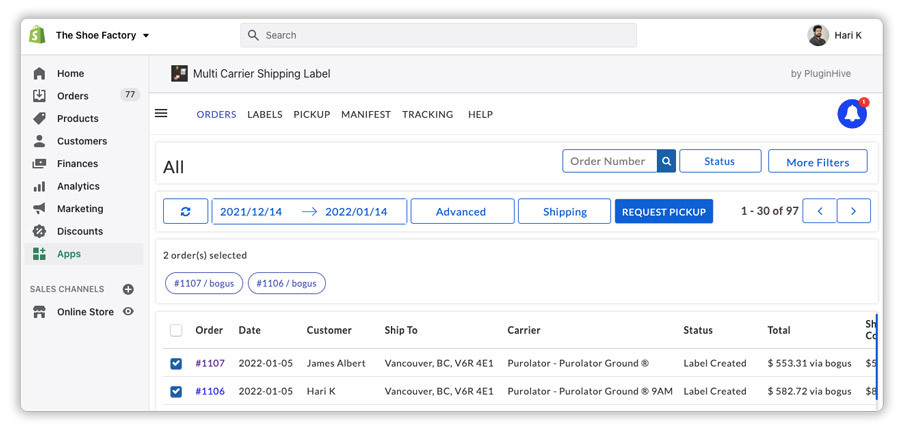Click the #1106 / bogus selected chip
Image resolution: width=900 pixels, height=427 pixels.
(x=286, y=284)
